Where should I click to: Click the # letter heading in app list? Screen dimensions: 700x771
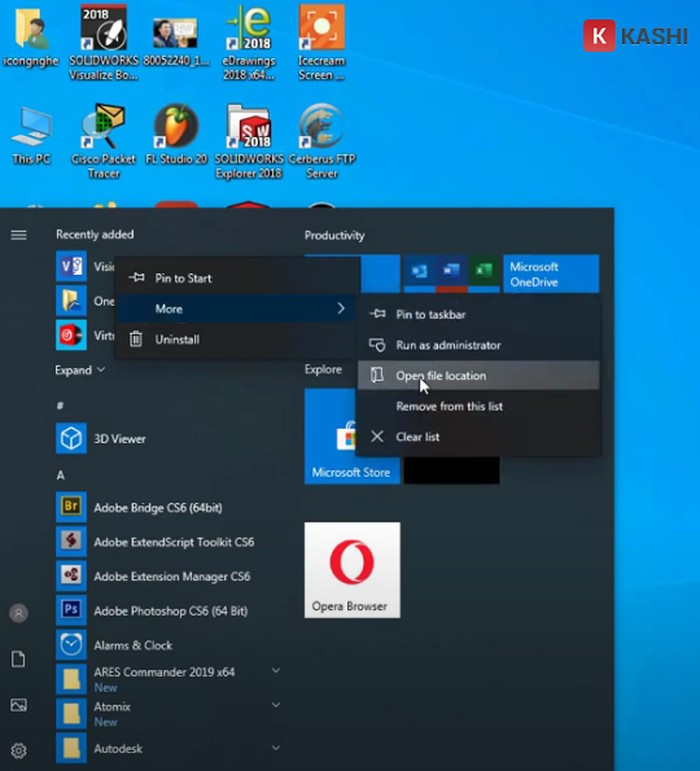coord(60,406)
